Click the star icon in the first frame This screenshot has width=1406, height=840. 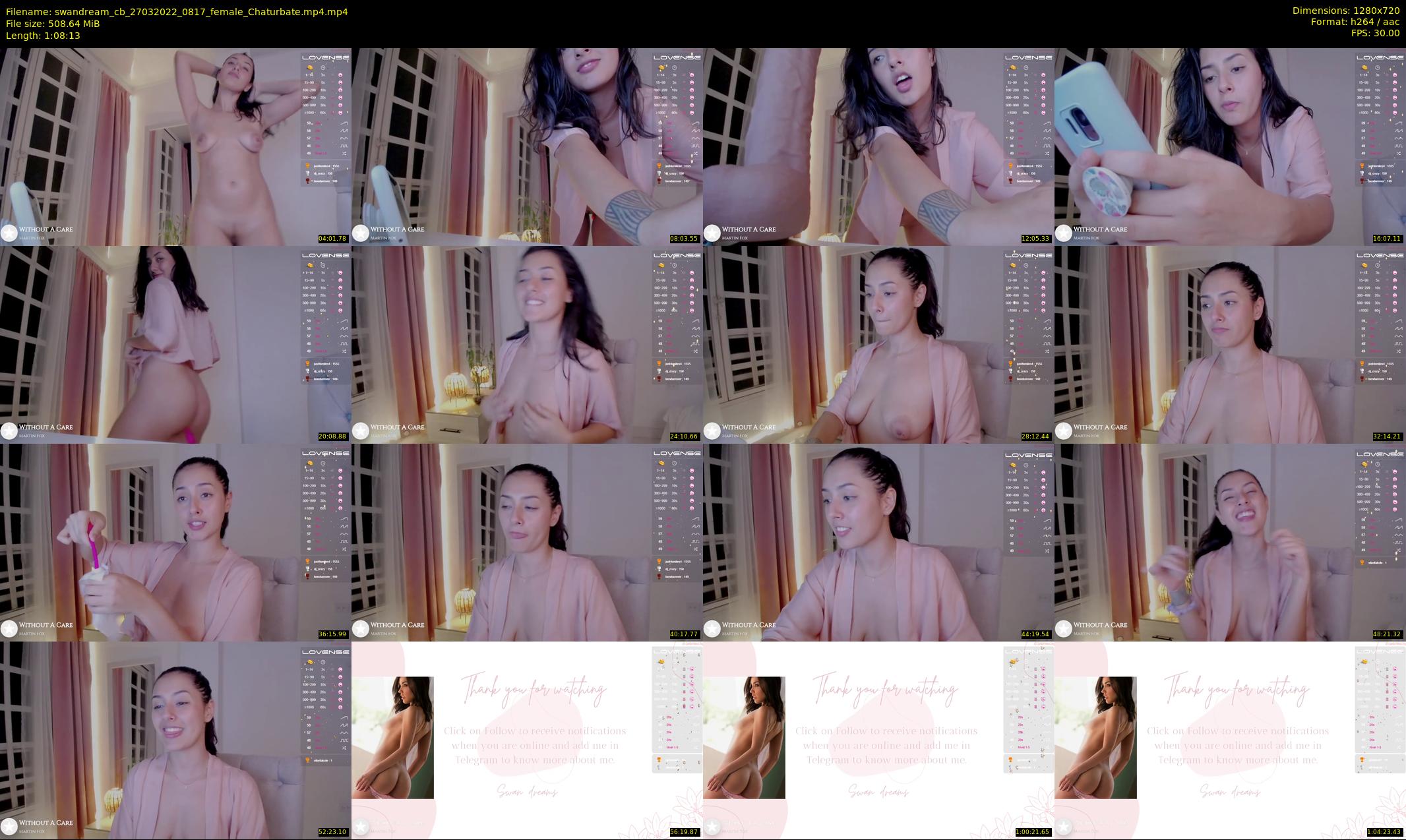tap(9, 233)
